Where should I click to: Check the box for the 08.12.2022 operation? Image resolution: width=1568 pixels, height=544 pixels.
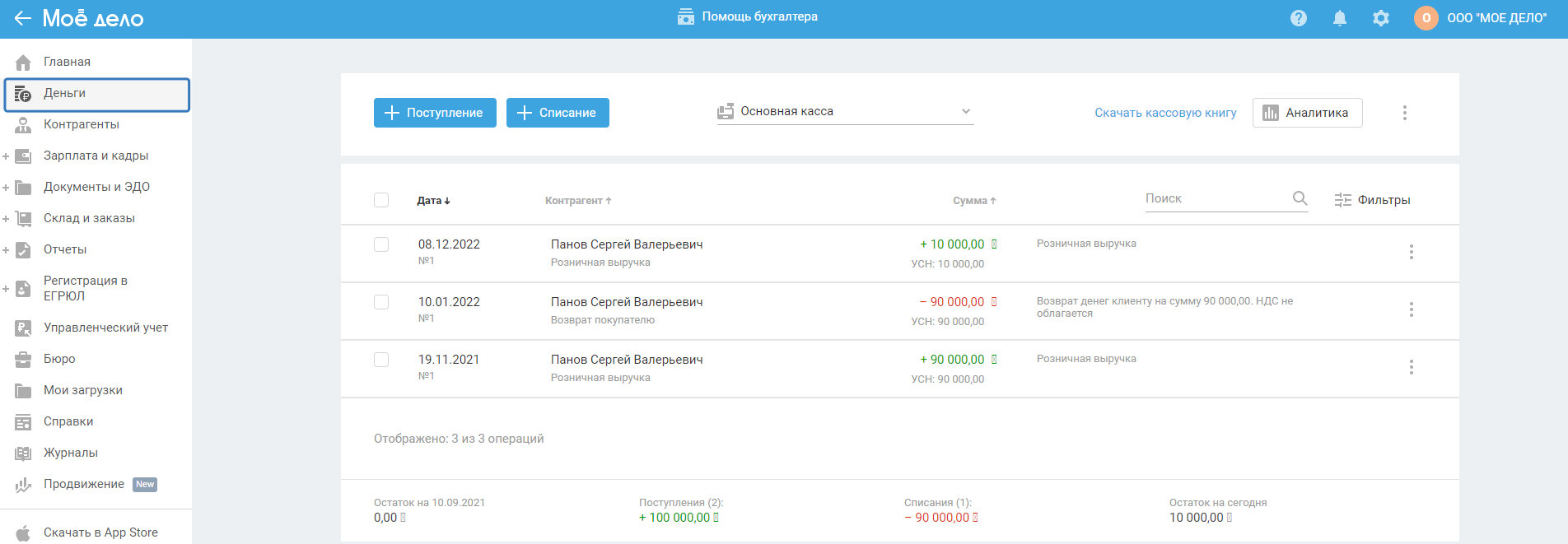point(381,244)
